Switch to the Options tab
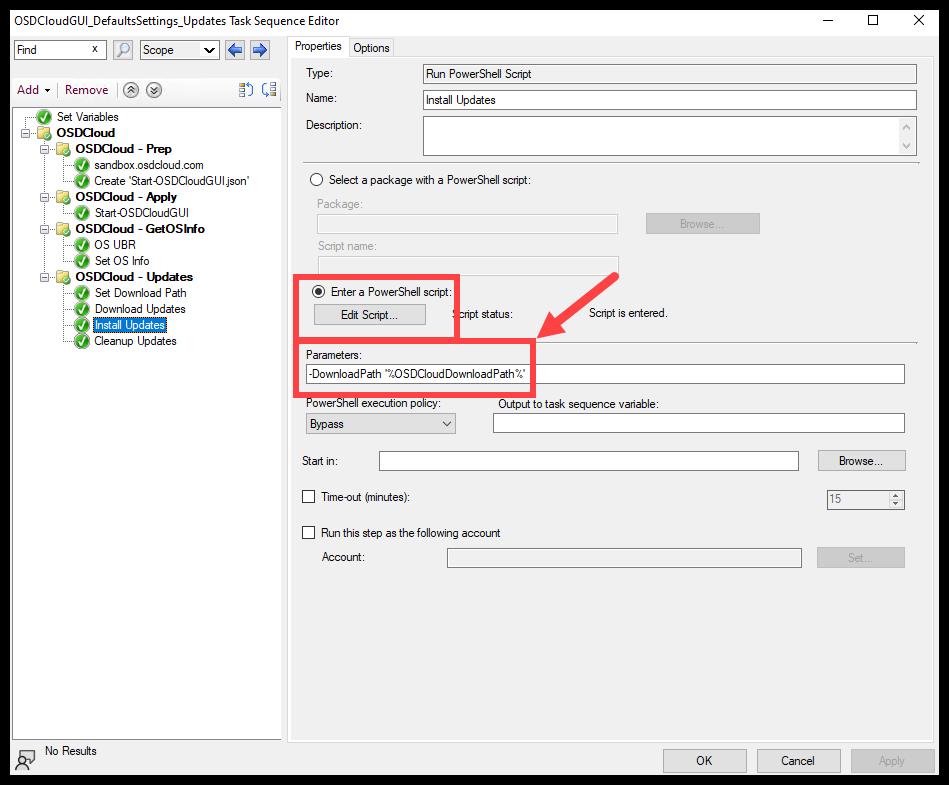 click(370, 46)
